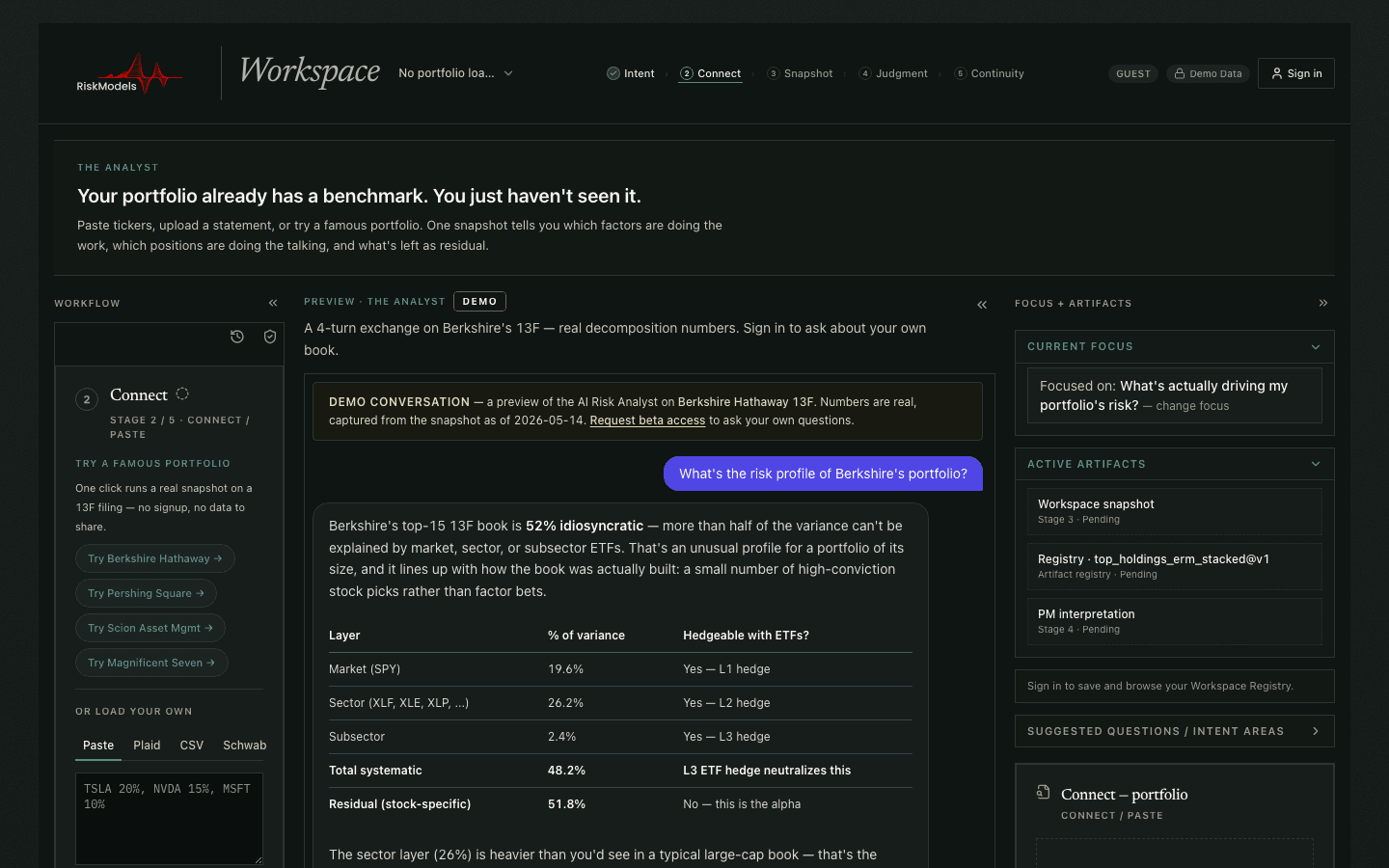Click the RiskModels logo
The image size is (1389, 868).
[x=129, y=73]
